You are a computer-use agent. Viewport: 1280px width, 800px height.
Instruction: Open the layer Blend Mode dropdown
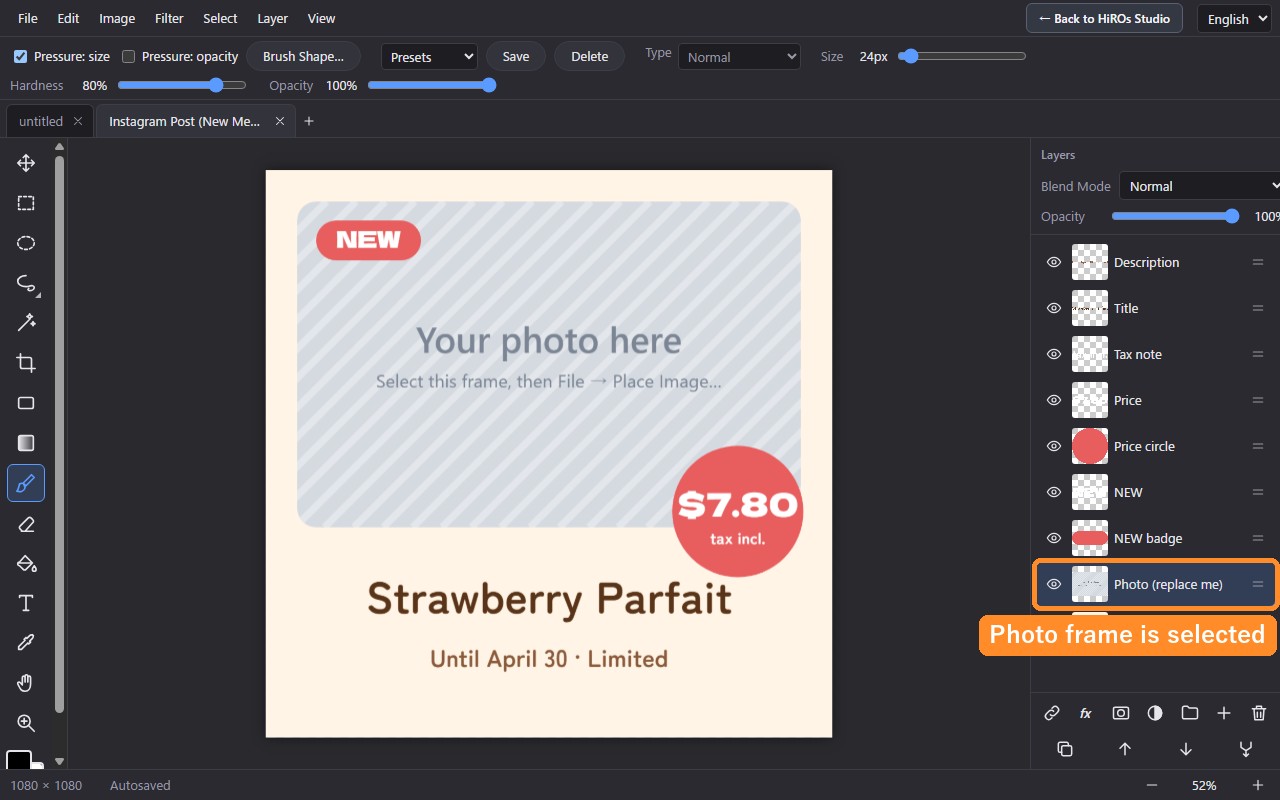pyautogui.click(x=1200, y=186)
